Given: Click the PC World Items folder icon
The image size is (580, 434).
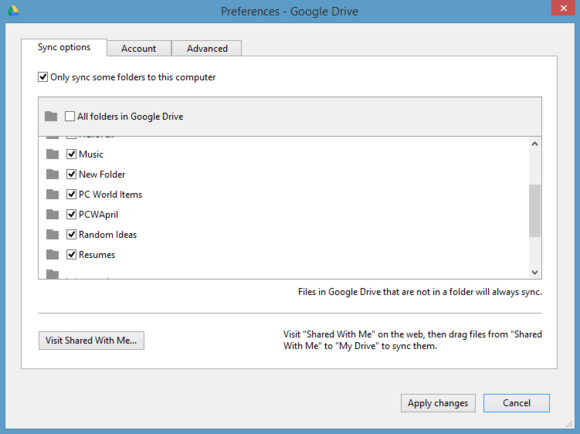Looking at the screenshot, I should click(x=53, y=194).
